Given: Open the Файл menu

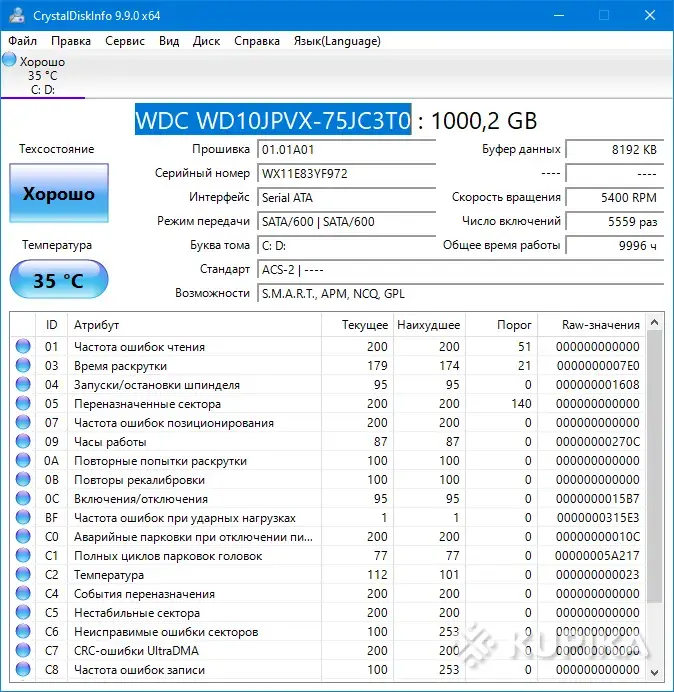Looking at the screenshot, I should point(23,41).
